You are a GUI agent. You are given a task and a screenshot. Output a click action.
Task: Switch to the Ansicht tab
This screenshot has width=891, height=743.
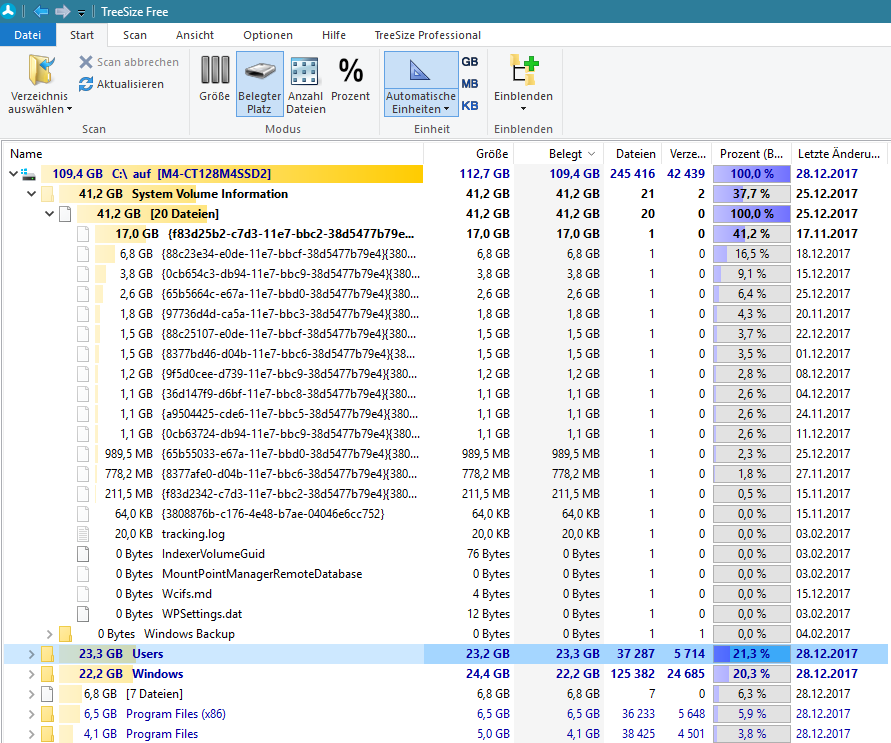[195, 35]
